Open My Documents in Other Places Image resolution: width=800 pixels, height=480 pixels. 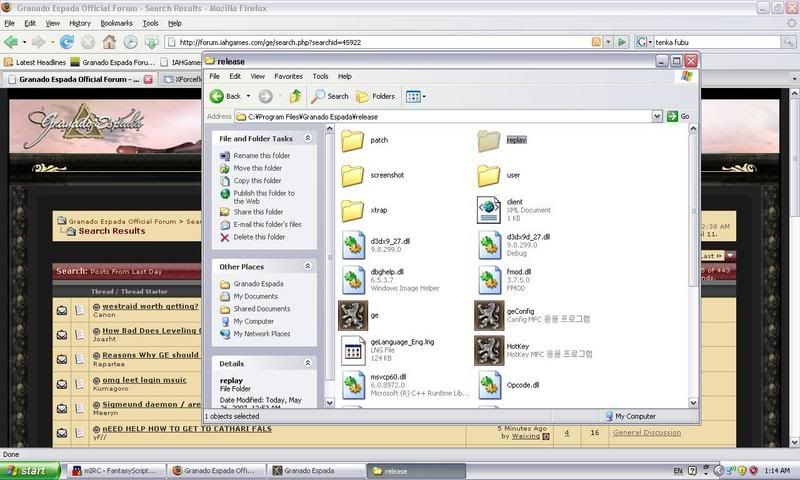point(256,296)
